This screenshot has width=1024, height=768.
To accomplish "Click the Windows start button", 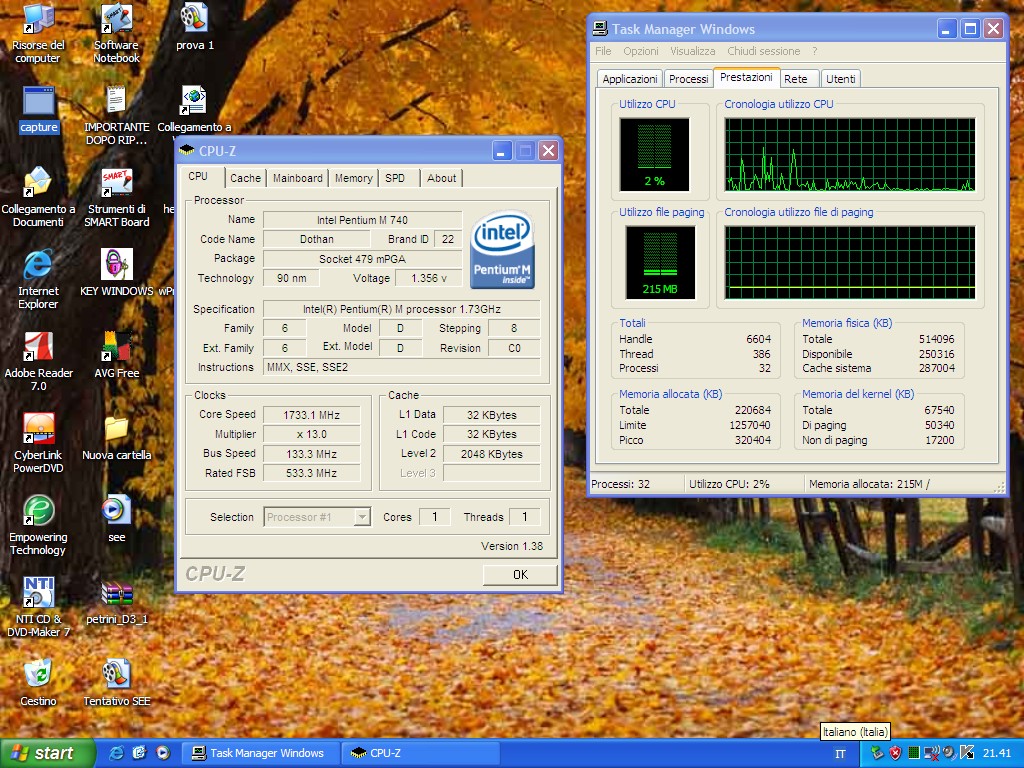I will 47,753.
